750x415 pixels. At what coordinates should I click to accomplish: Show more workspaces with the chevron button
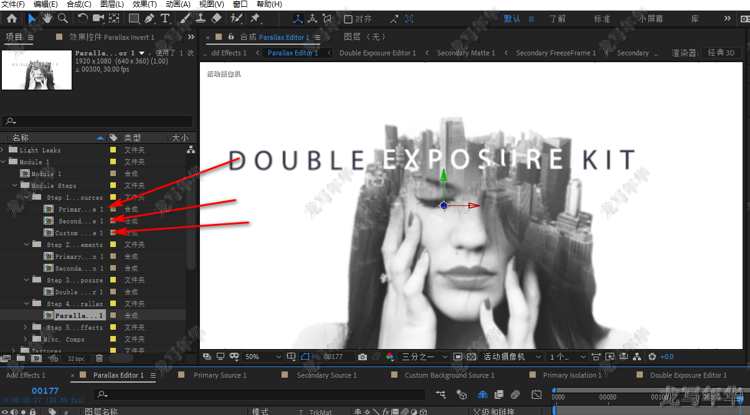click(x=727, y=19)
